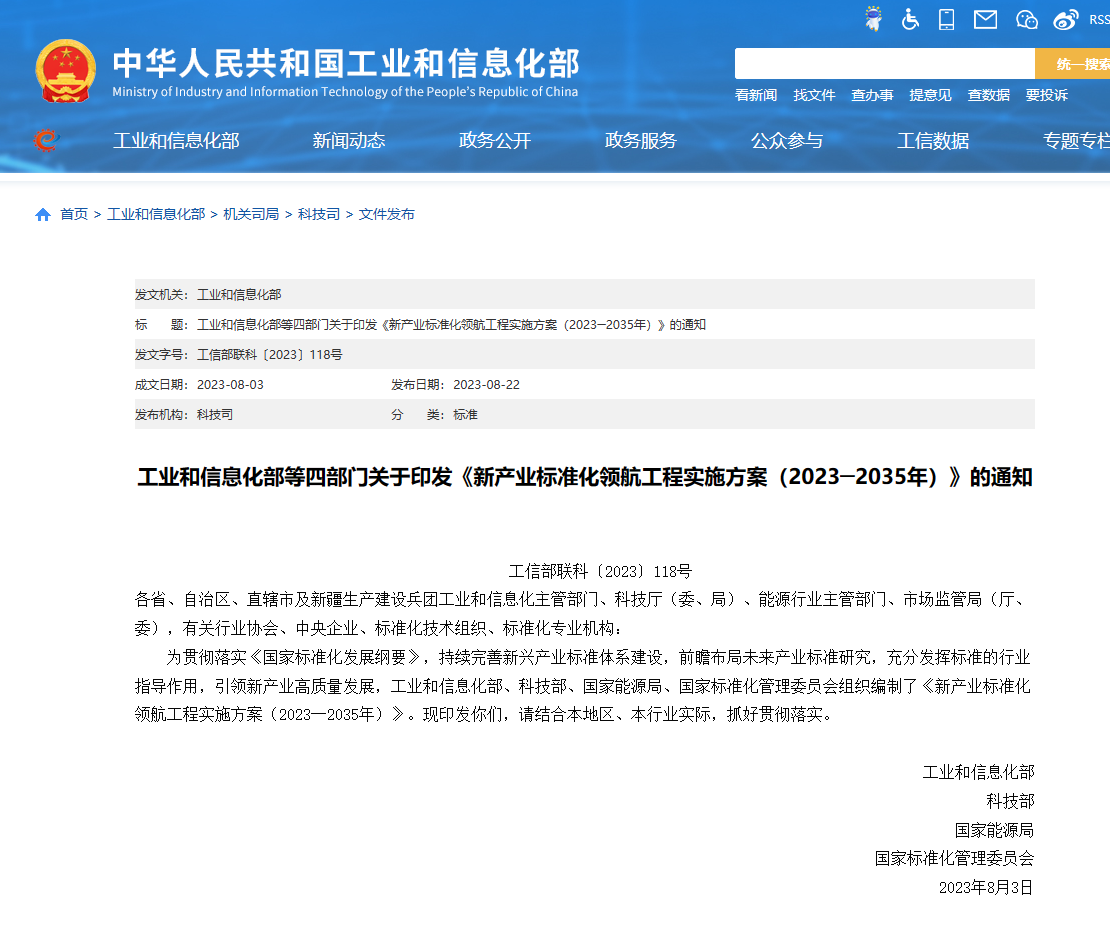Open the Weibo icon link
The image size is (1110, 925).
(x=1066, y=19)
